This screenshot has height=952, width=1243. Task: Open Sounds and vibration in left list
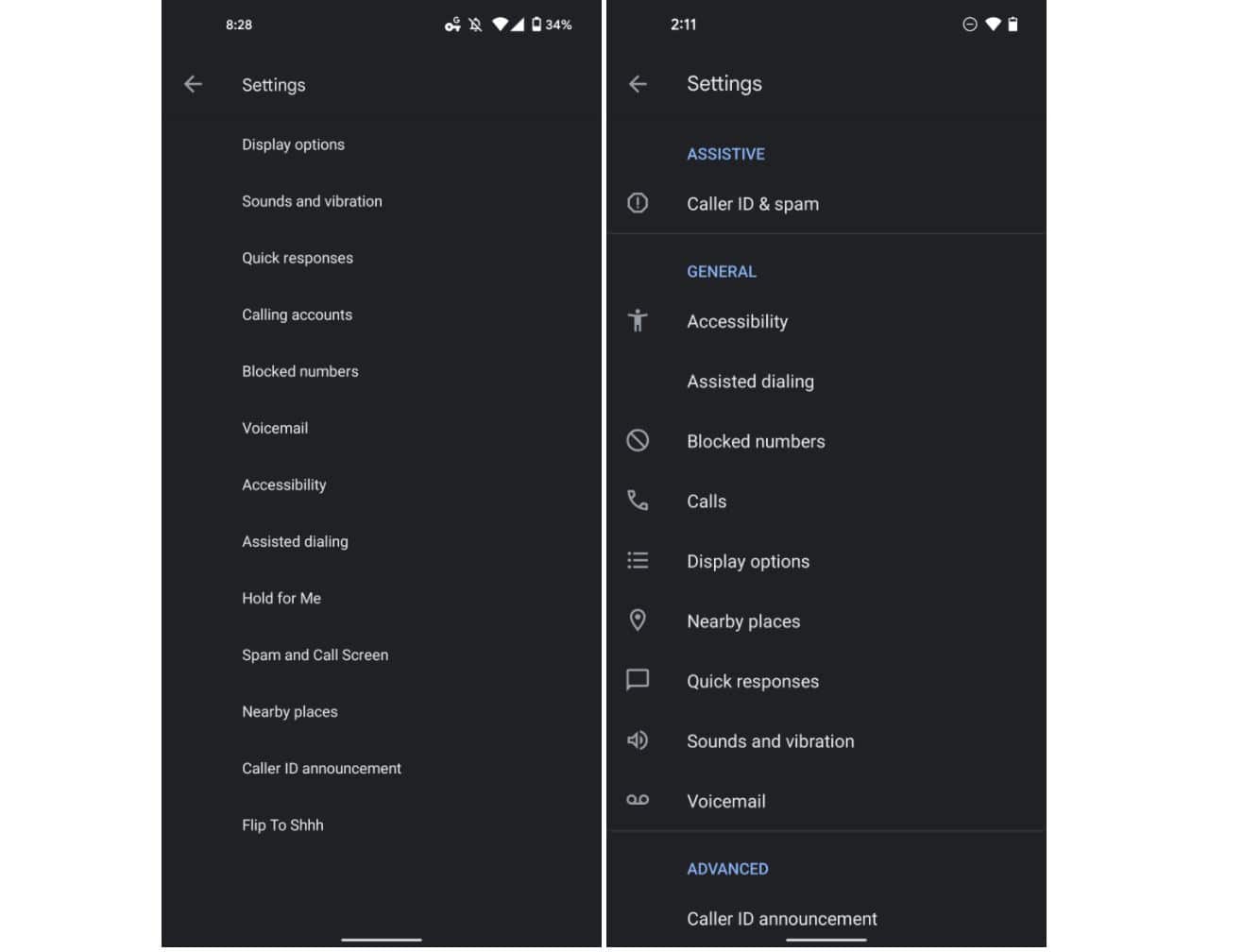(312, 201)
